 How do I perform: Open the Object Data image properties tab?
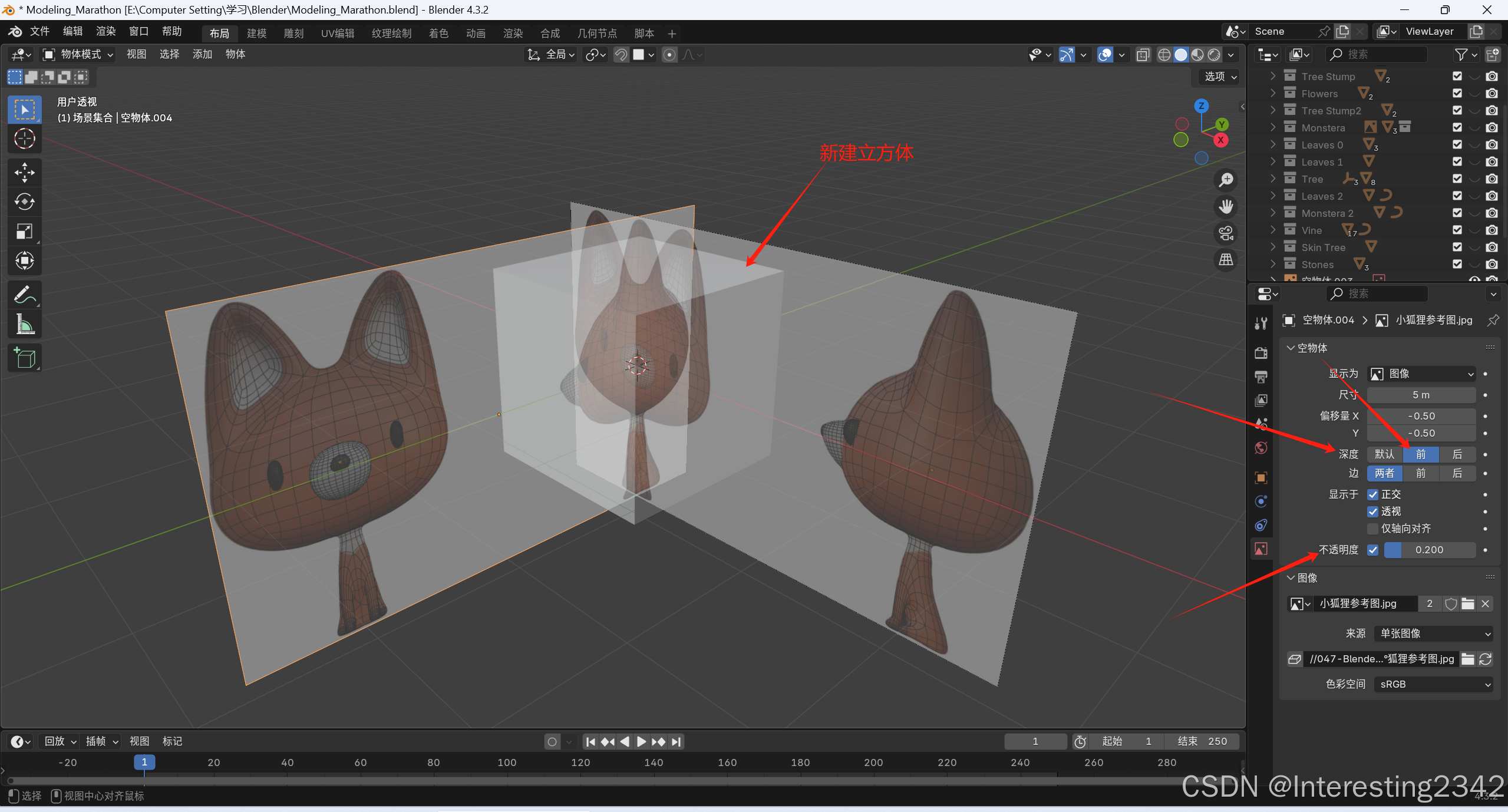(1260, 549)
